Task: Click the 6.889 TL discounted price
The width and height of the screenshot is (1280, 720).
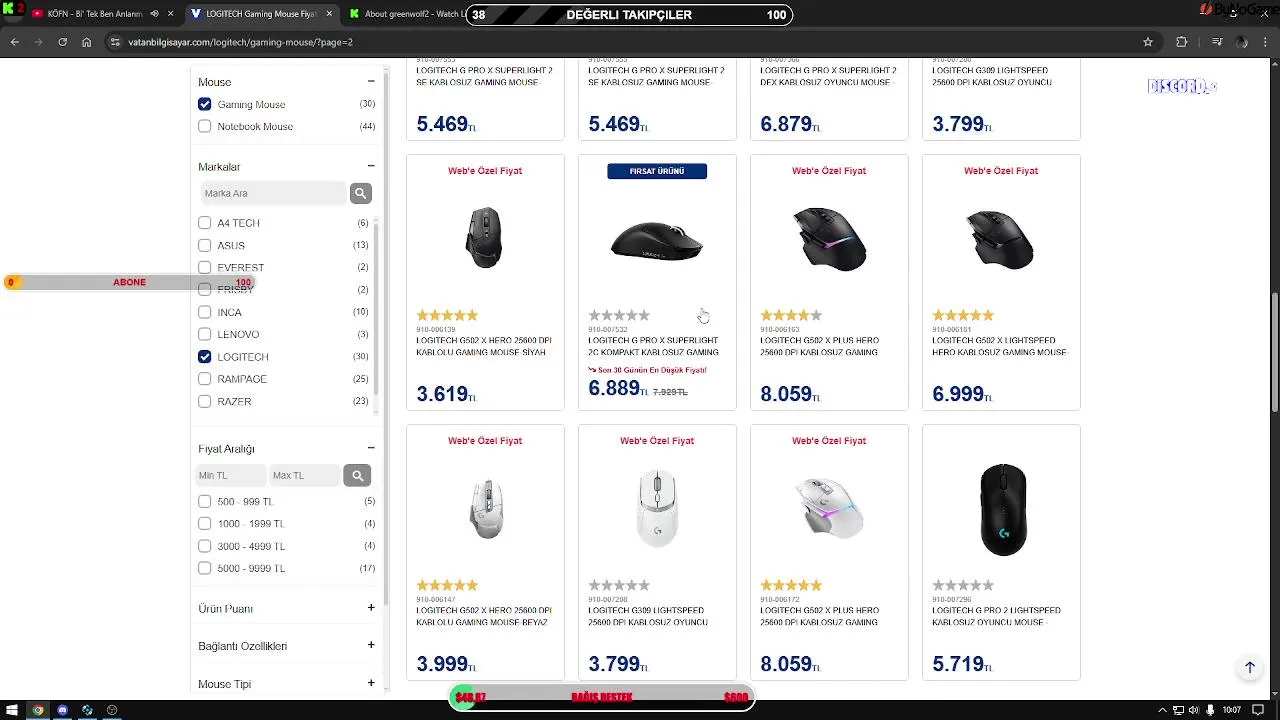Action: (618, 389)
